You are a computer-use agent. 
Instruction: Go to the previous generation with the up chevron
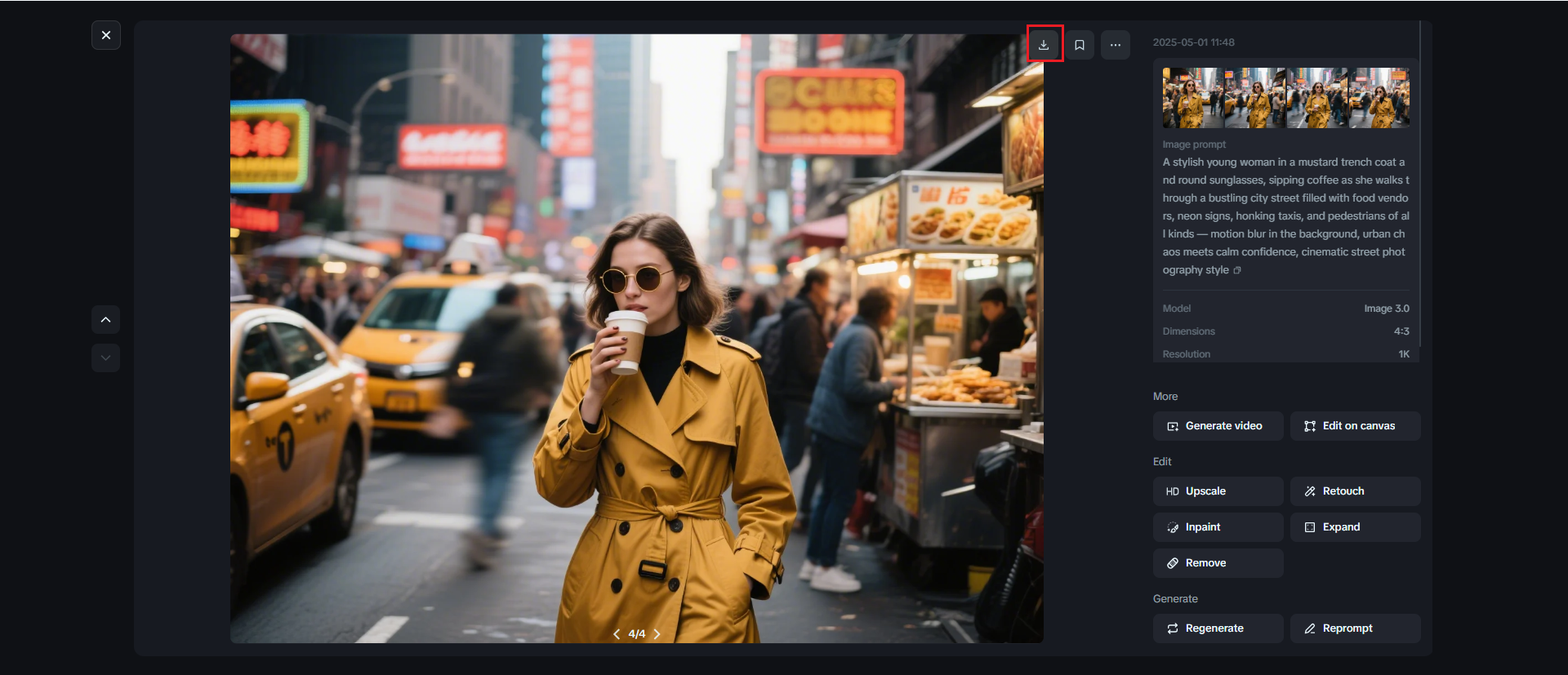(106, 320)
